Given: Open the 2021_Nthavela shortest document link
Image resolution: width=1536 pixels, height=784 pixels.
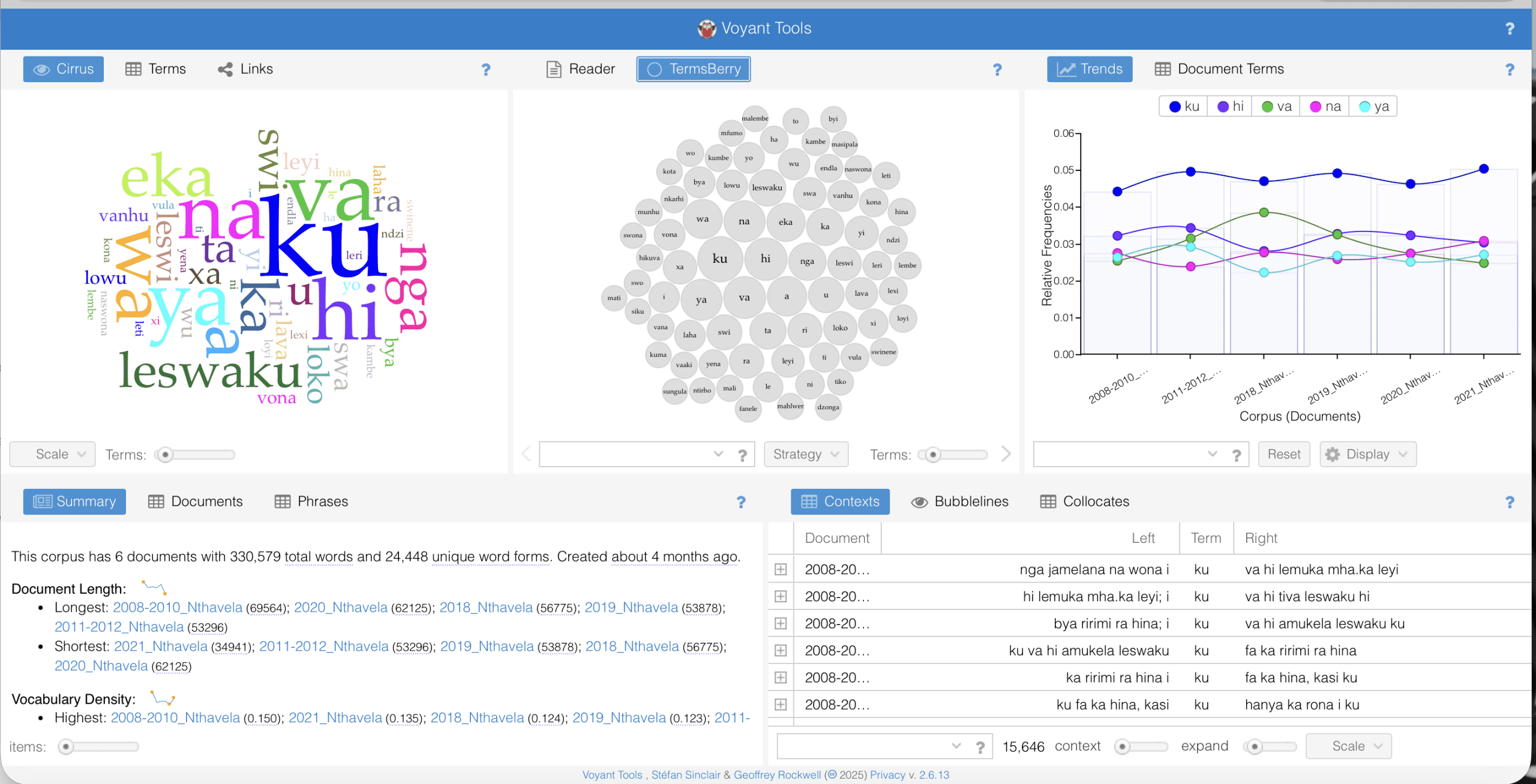Looking at the screenshot, I should pyautogui.click(x=161, y=646).
